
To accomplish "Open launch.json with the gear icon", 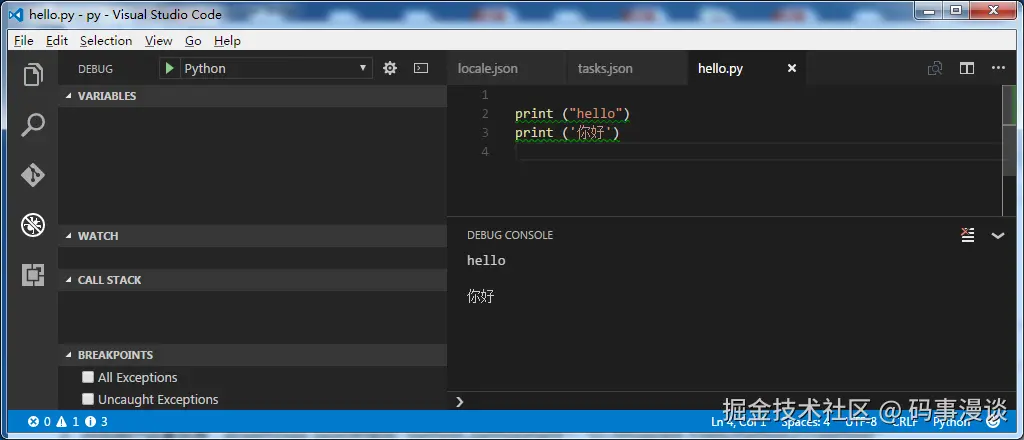I will 390,68.
